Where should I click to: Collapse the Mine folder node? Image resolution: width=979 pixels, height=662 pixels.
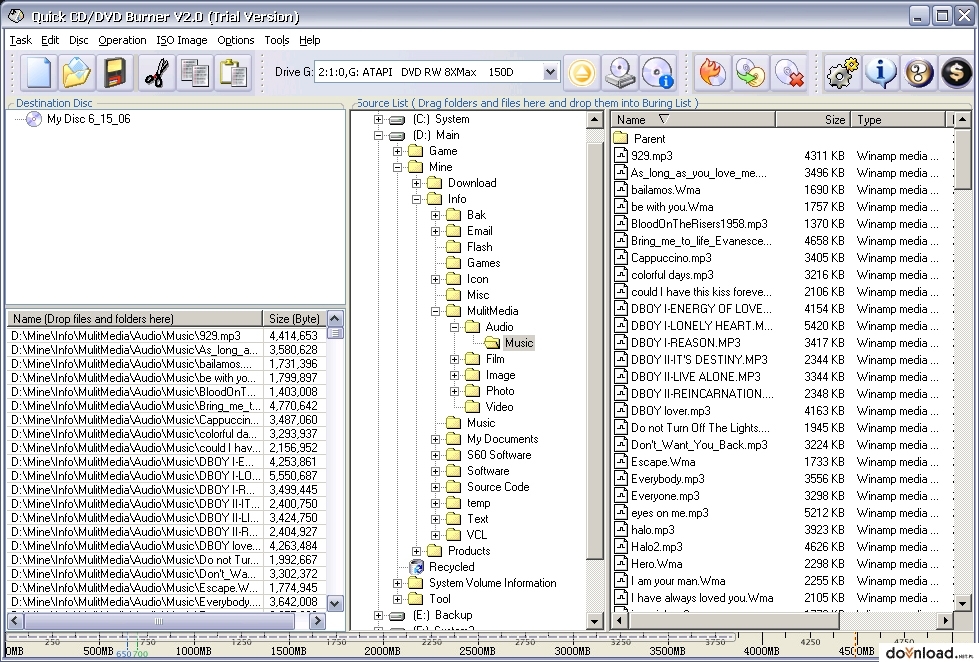pos(398,167)
